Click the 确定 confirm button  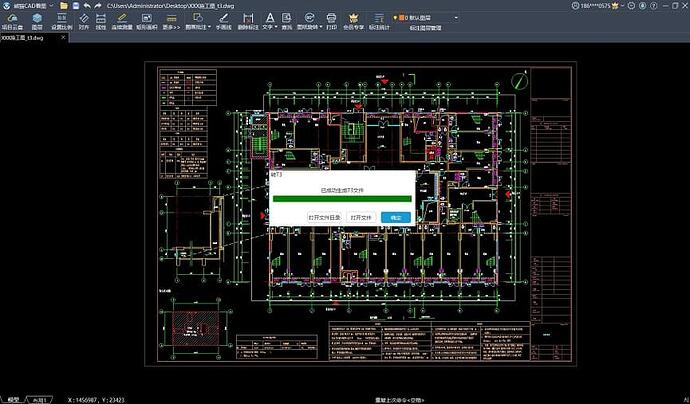tap(396, 217)
